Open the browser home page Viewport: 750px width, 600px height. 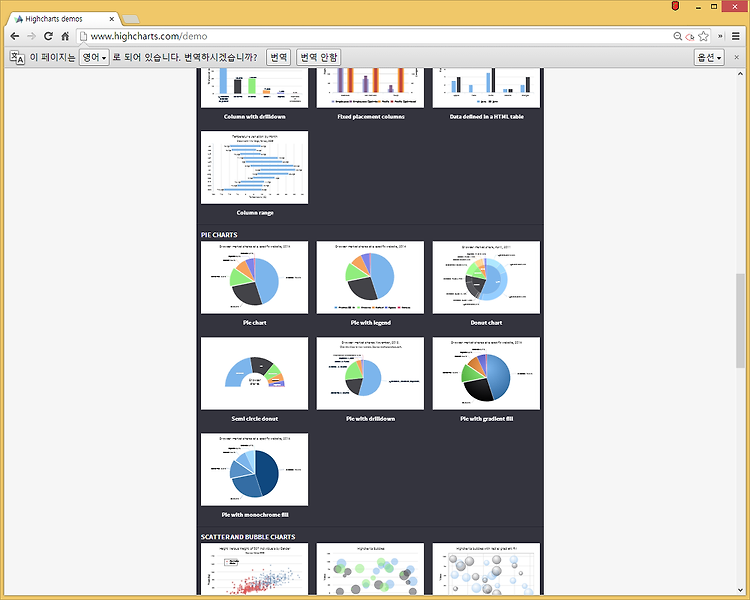[x=65, y=36]
